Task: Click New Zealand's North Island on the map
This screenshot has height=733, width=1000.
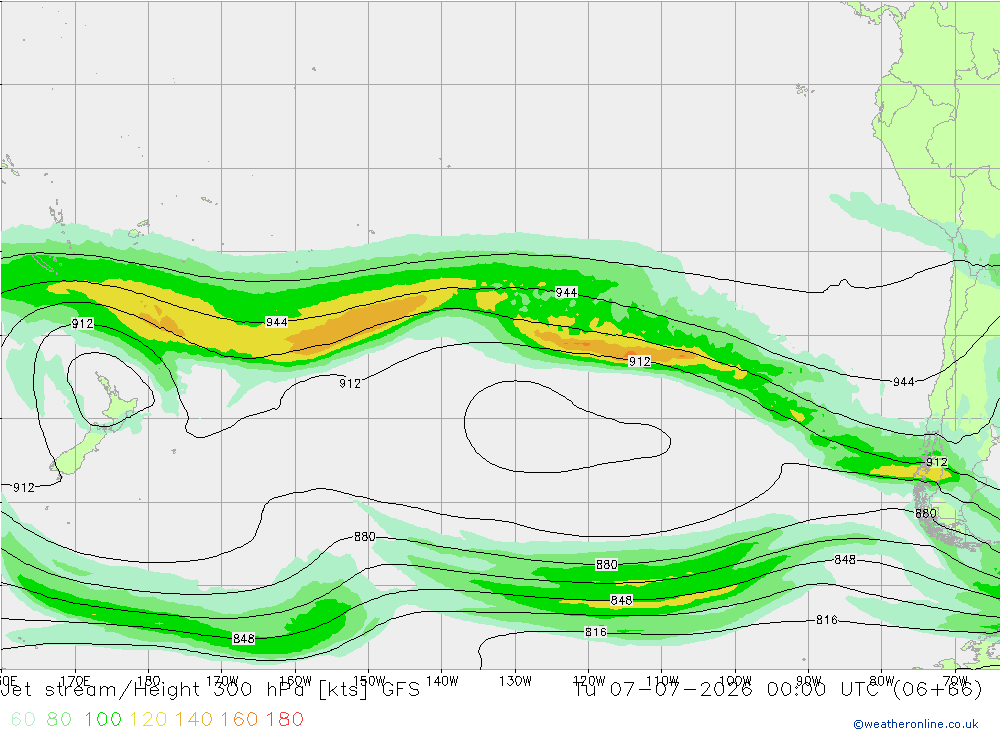Action: [119, 404]
